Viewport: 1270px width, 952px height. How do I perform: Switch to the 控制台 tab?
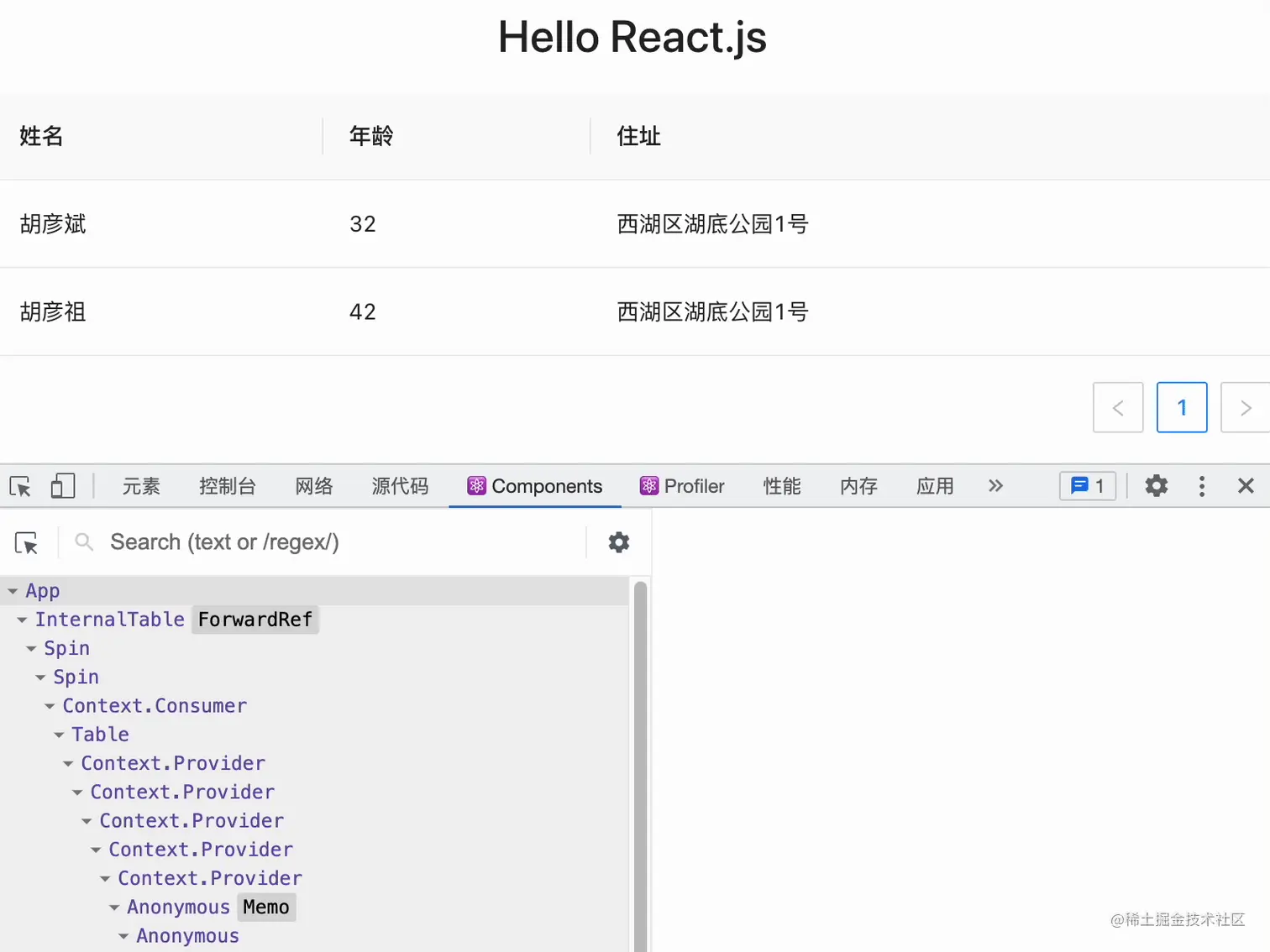point(228,486)
